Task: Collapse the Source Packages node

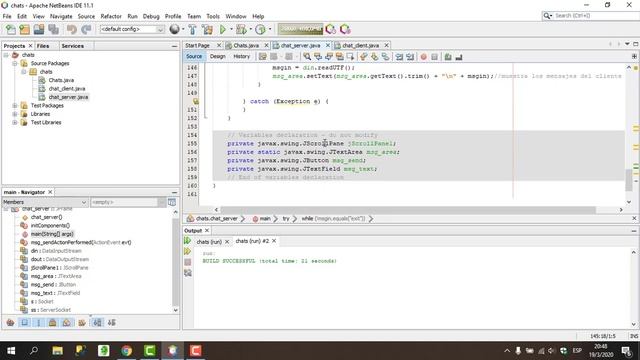Action: coord(15,63)
